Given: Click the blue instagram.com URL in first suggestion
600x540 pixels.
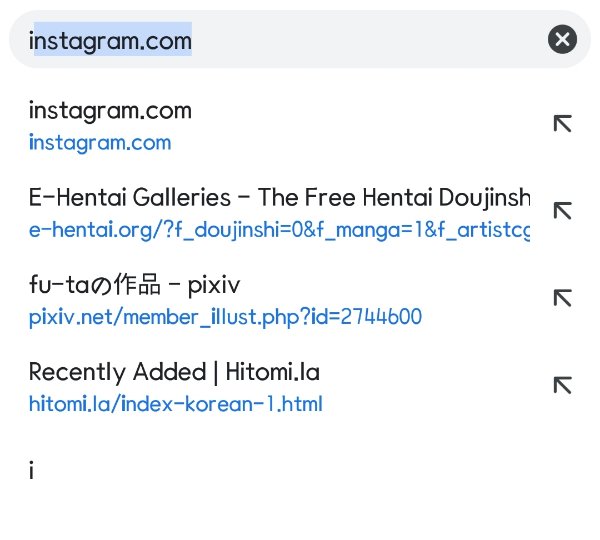Looking at the screenshot, I should coord(100,142).
